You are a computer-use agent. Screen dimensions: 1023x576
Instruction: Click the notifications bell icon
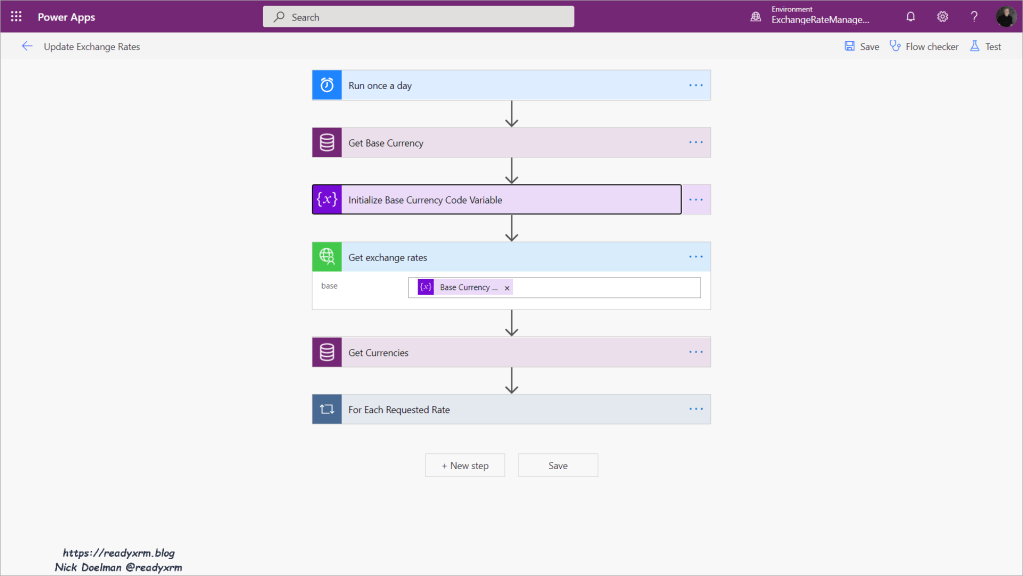coord(910,17)
